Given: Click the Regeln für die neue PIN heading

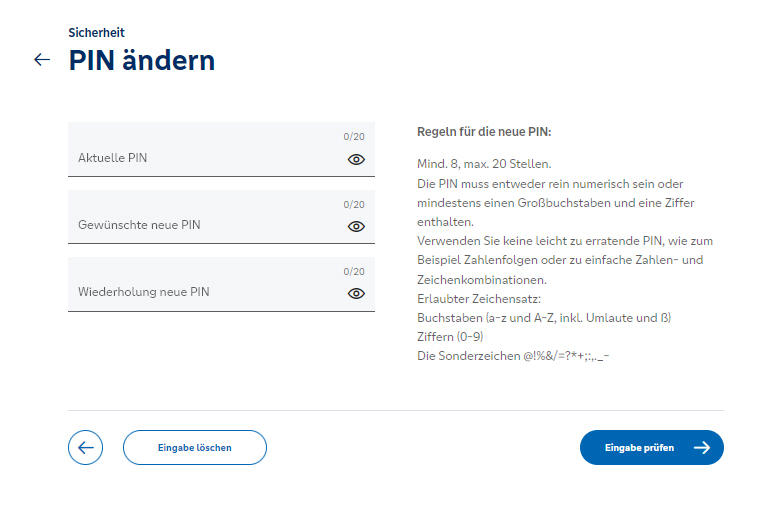Looking at the screenshot, I should (x=484, y=132).
